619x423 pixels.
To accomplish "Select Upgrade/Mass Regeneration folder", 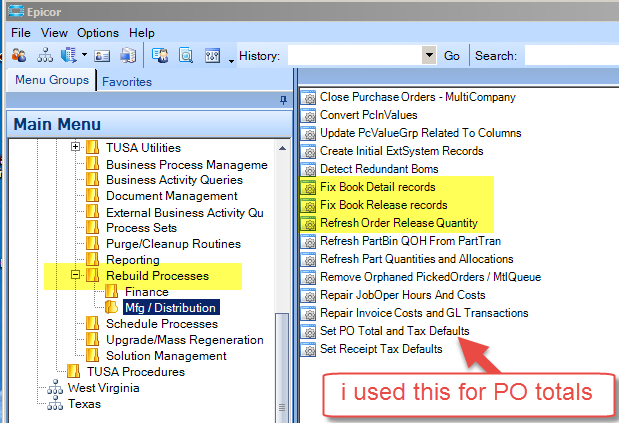I will pos(184,340).
